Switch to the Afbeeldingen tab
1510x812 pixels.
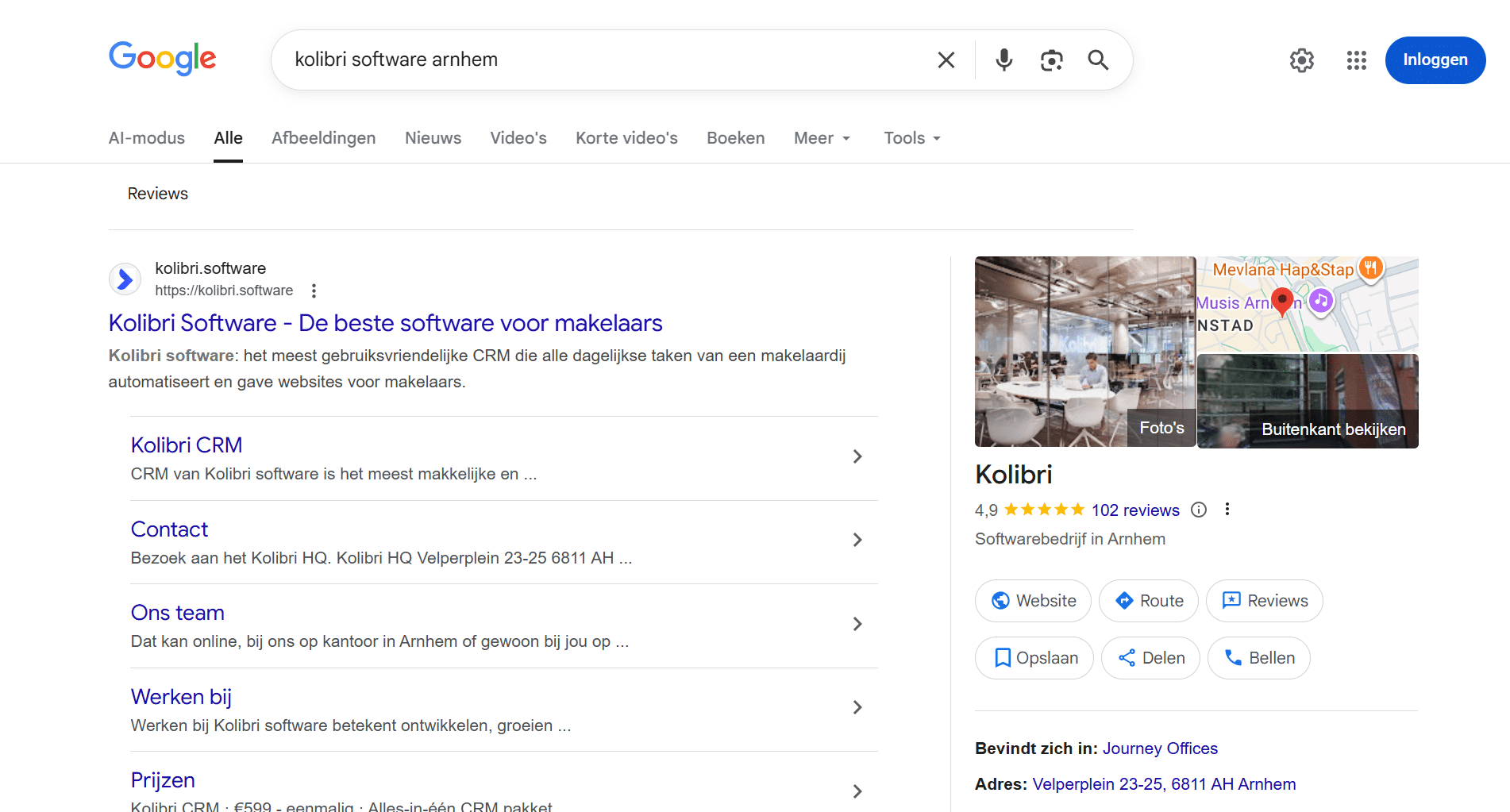pos(323,138)
